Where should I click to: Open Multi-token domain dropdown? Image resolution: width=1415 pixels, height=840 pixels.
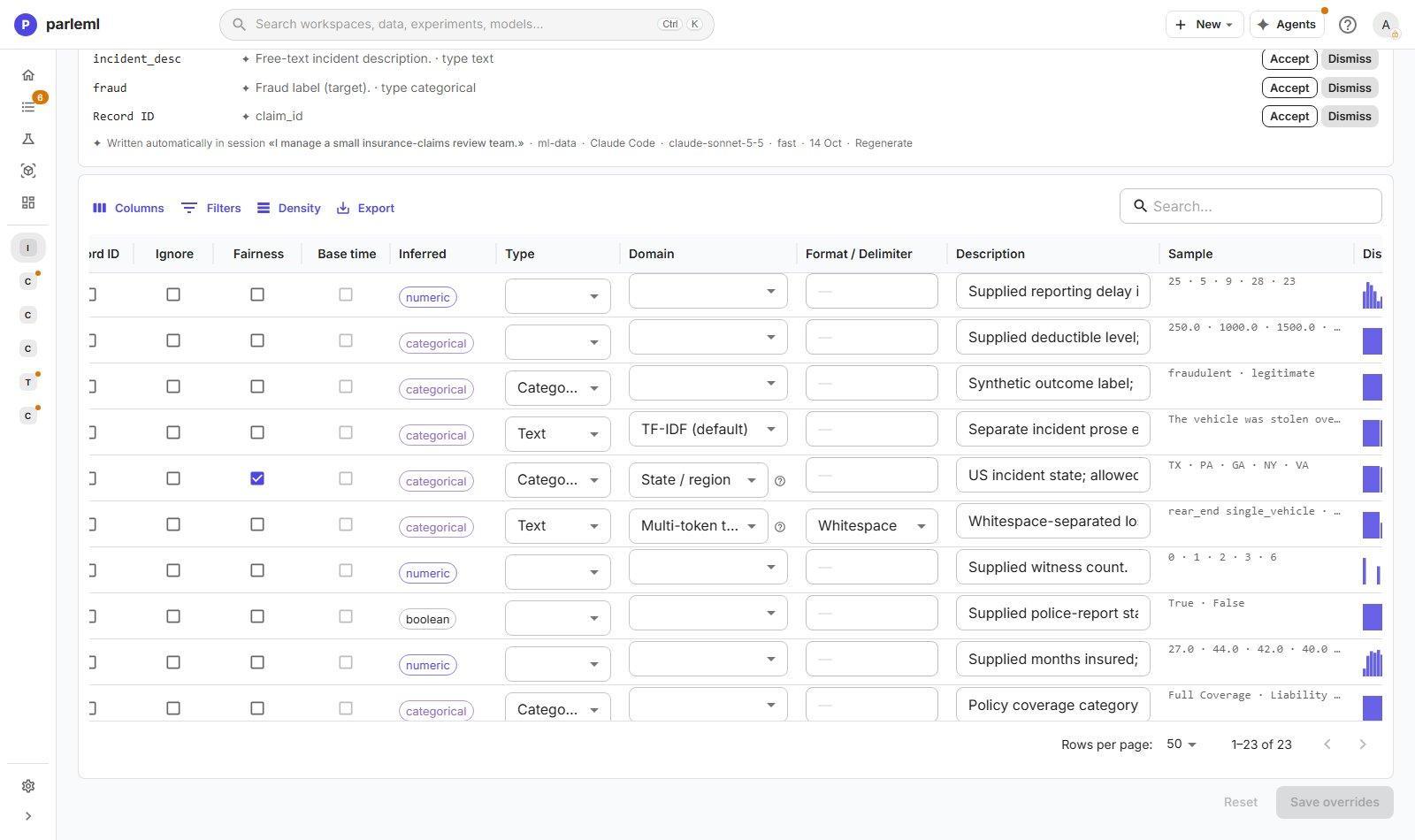pyautogui.click(x=699, y=525)
